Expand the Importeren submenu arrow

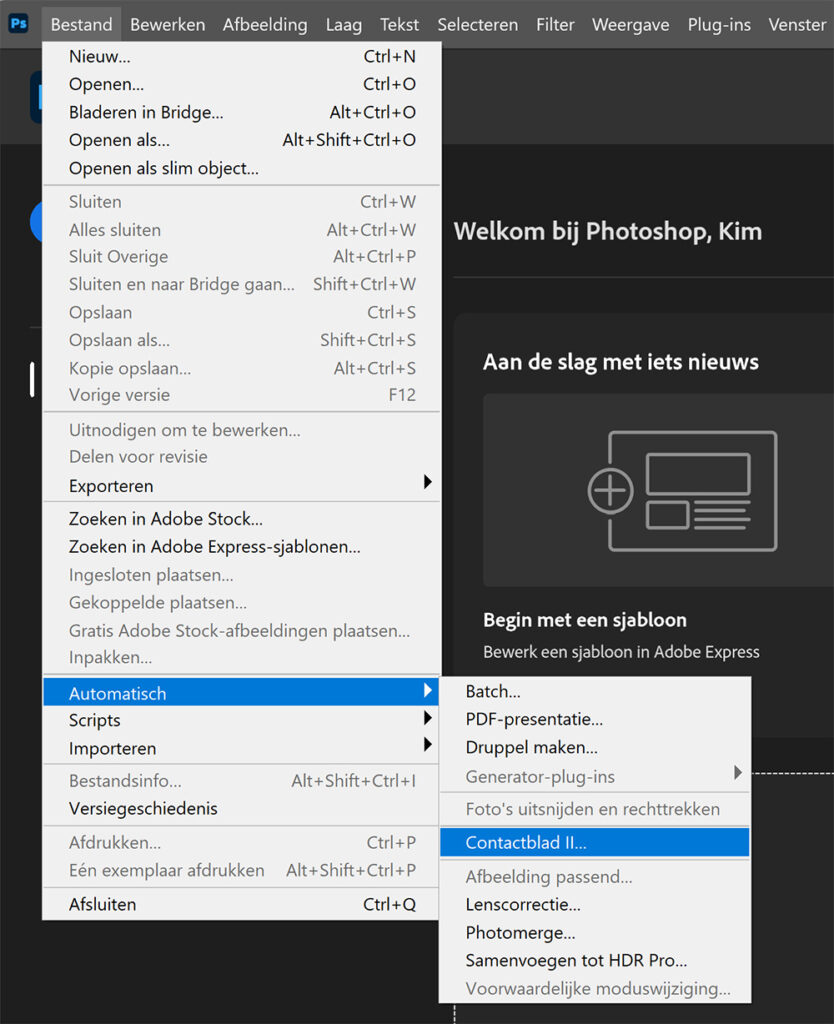point(428,745)
